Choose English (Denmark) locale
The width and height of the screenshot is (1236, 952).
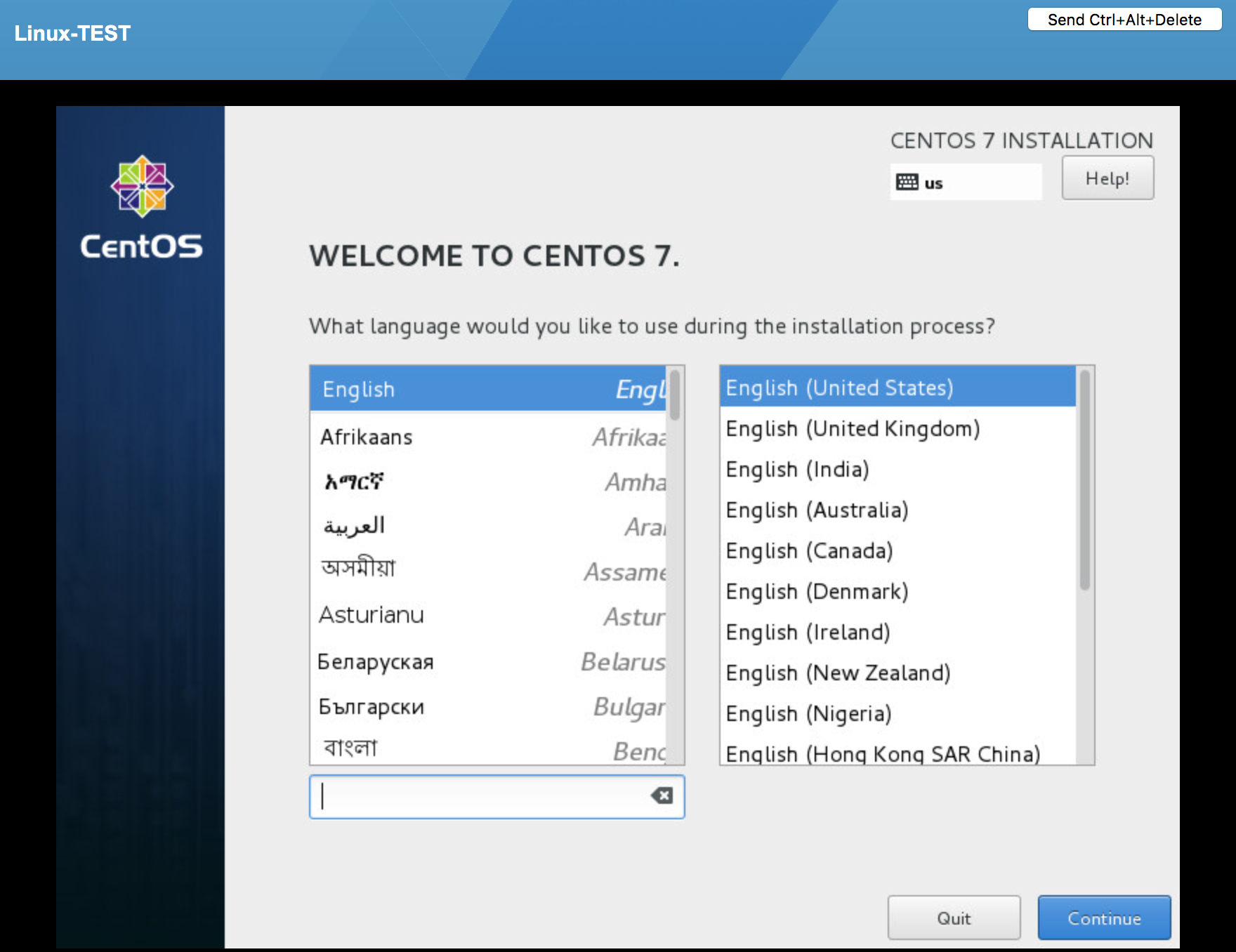click(898, 591)
